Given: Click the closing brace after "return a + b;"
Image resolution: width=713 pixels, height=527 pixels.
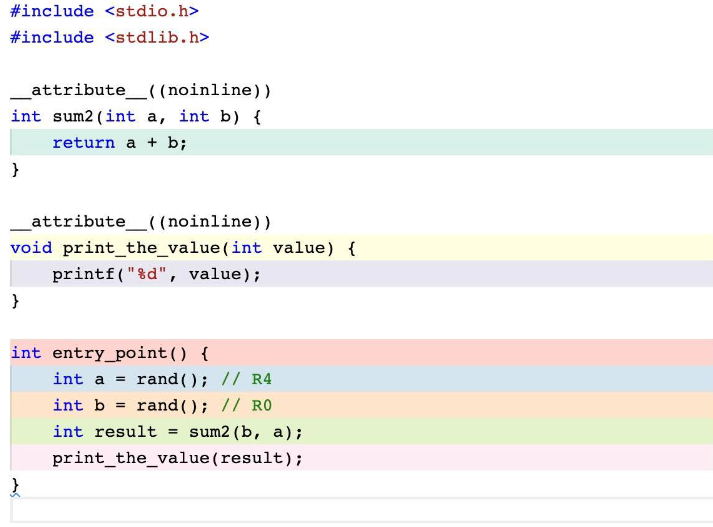Looking at the screenshot, I should 15,169.
